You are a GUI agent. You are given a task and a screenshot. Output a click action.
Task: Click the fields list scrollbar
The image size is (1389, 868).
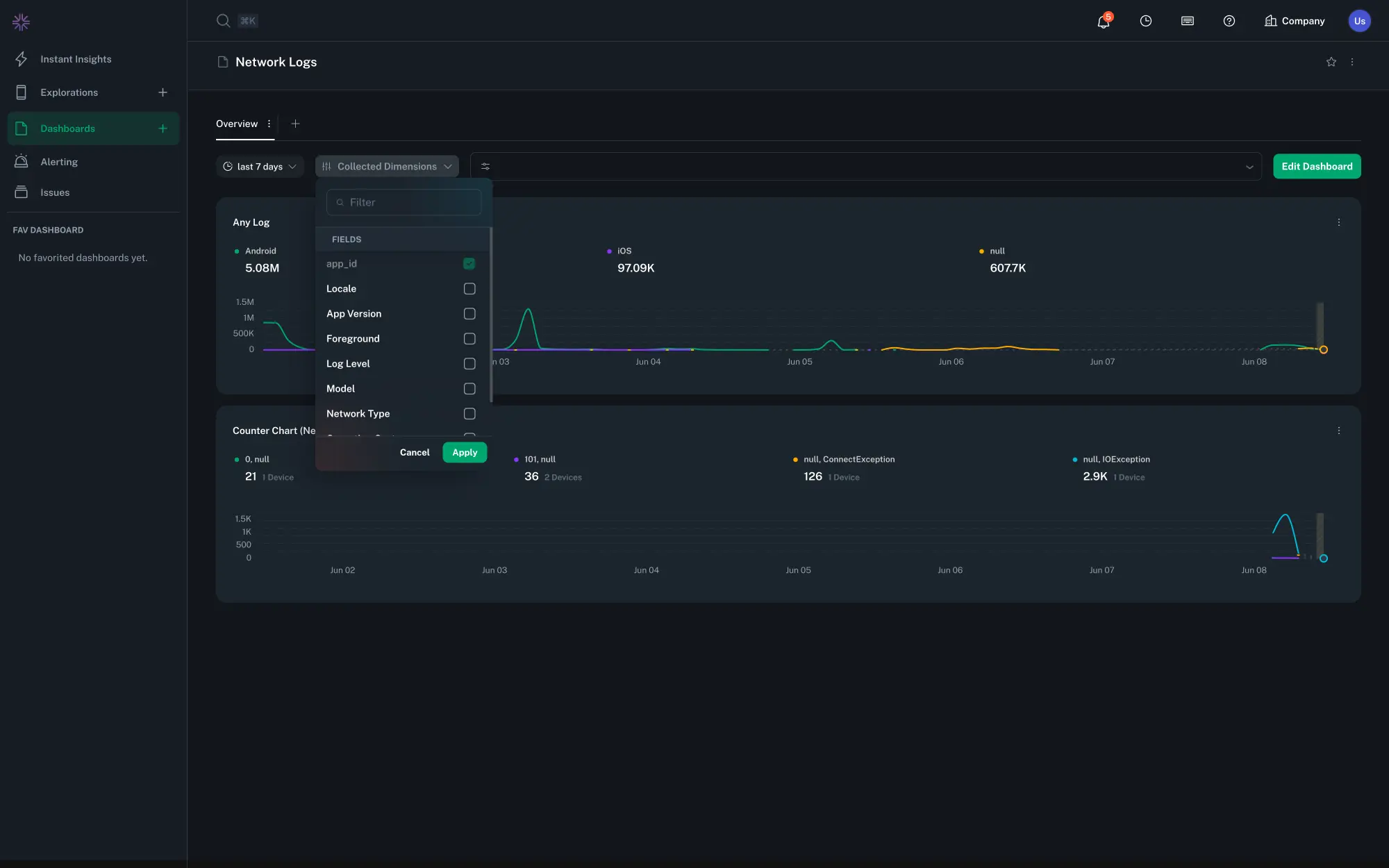pyautogui.click(x=491, y=316)
